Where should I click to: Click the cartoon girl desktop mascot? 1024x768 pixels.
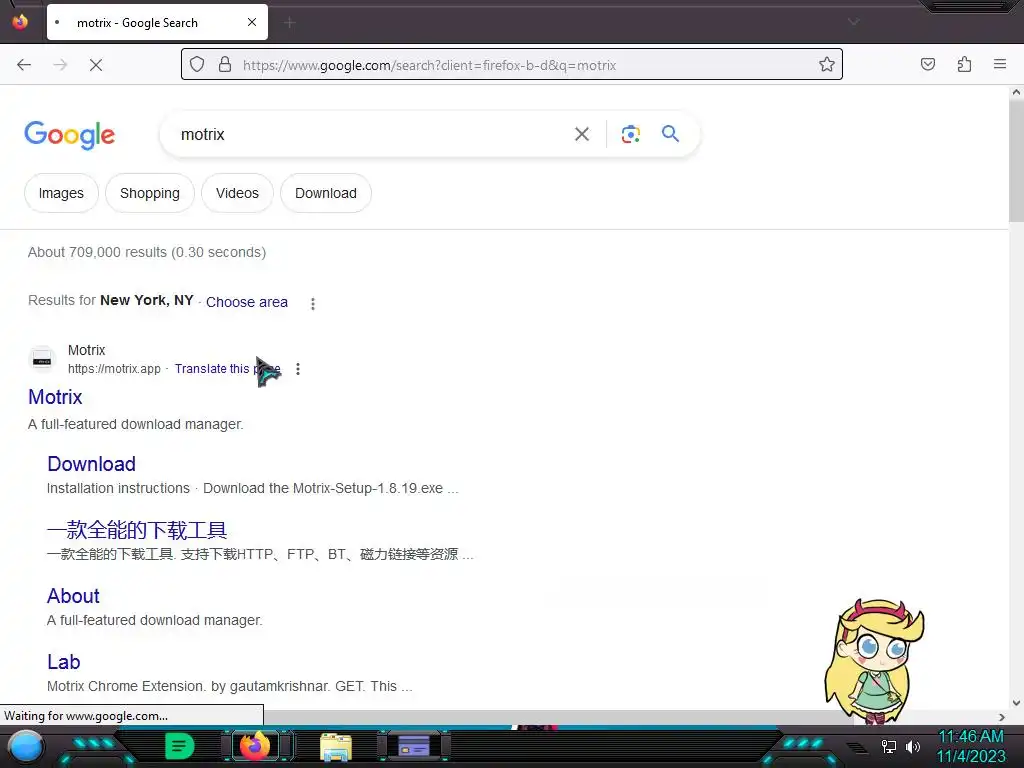(x=874, y=662)
